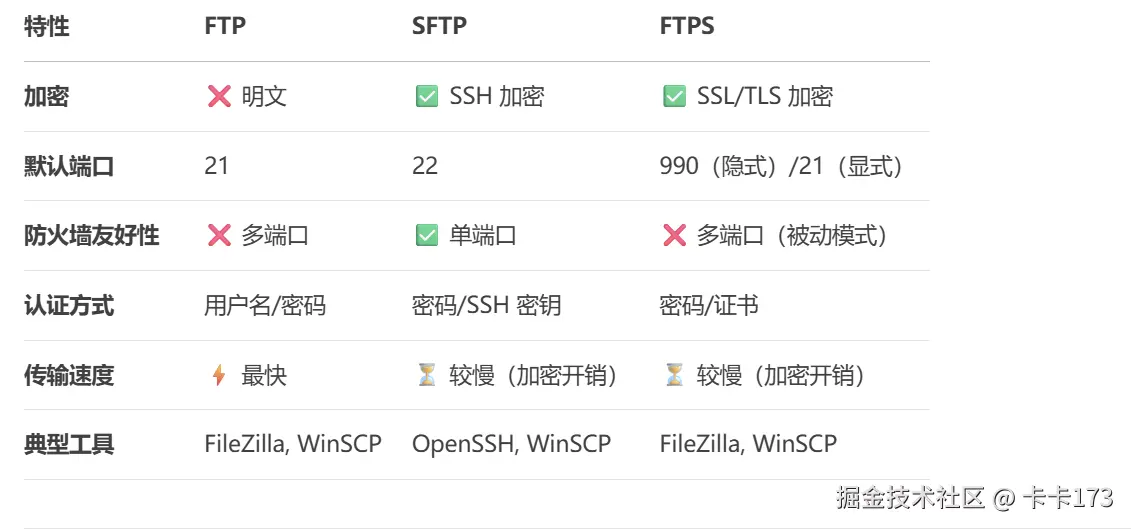Click the 默认端口 row label
Screen dimensions: 1131x529
(69, 167)
